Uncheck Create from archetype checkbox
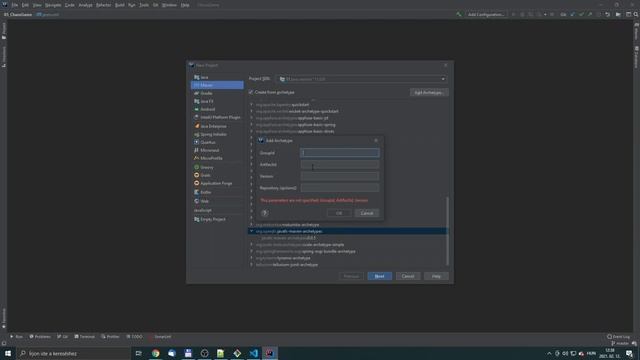 [x=251, y=92]
